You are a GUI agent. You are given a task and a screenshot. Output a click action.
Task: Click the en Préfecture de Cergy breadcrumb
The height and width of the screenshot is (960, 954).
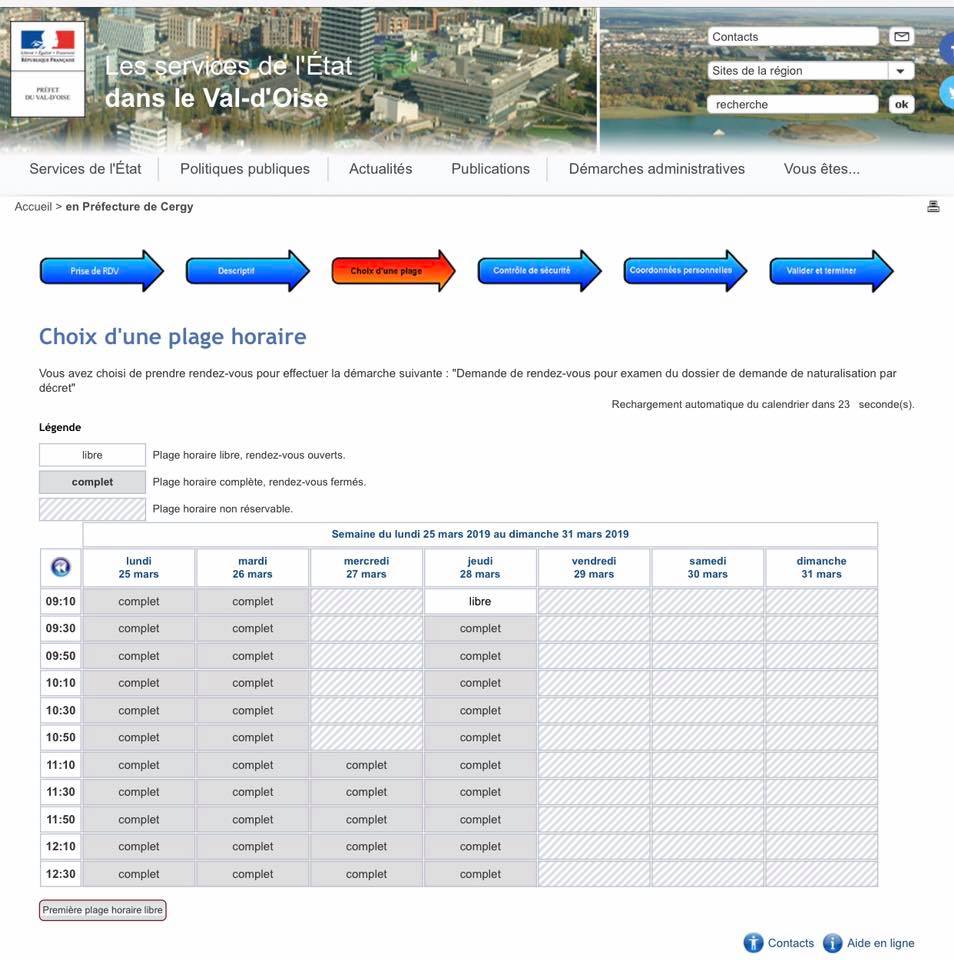129,206
